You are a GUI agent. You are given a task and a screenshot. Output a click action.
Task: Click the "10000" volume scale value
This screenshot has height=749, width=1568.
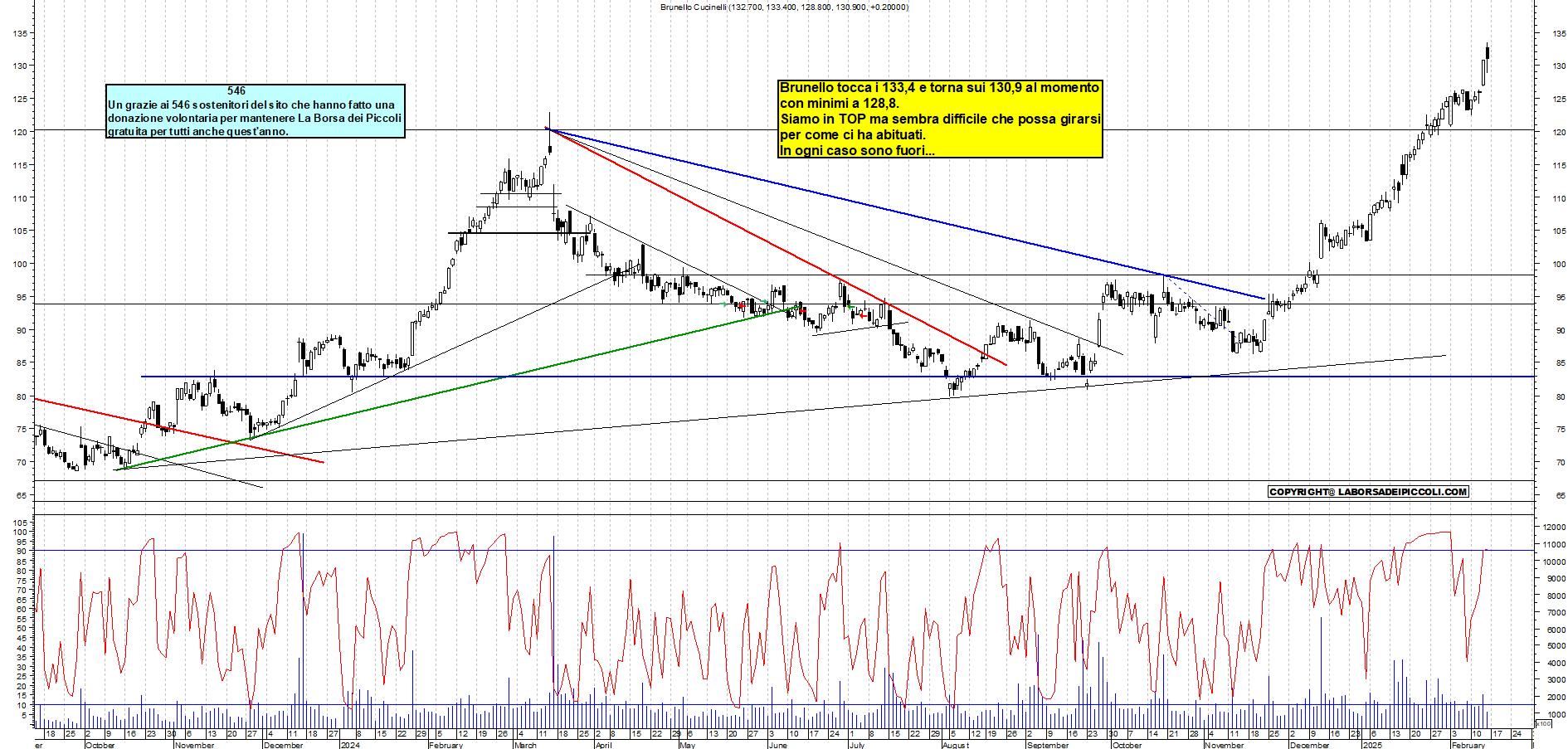(x=1554, y=562)
